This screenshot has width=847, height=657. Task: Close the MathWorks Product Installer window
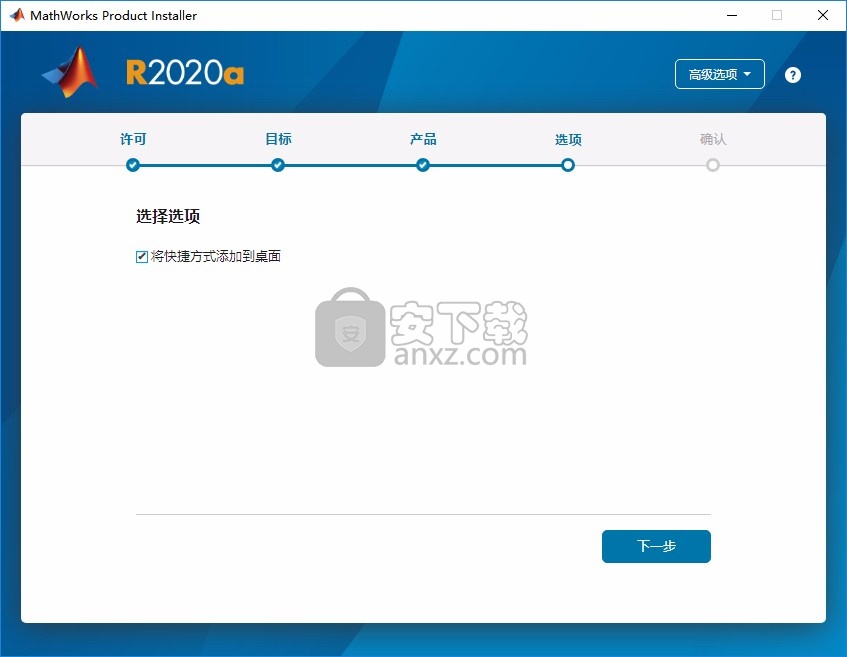click(823, 15)
